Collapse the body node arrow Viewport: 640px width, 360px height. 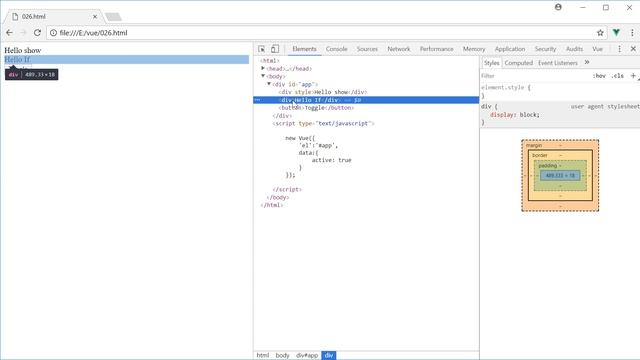[263, 76]
